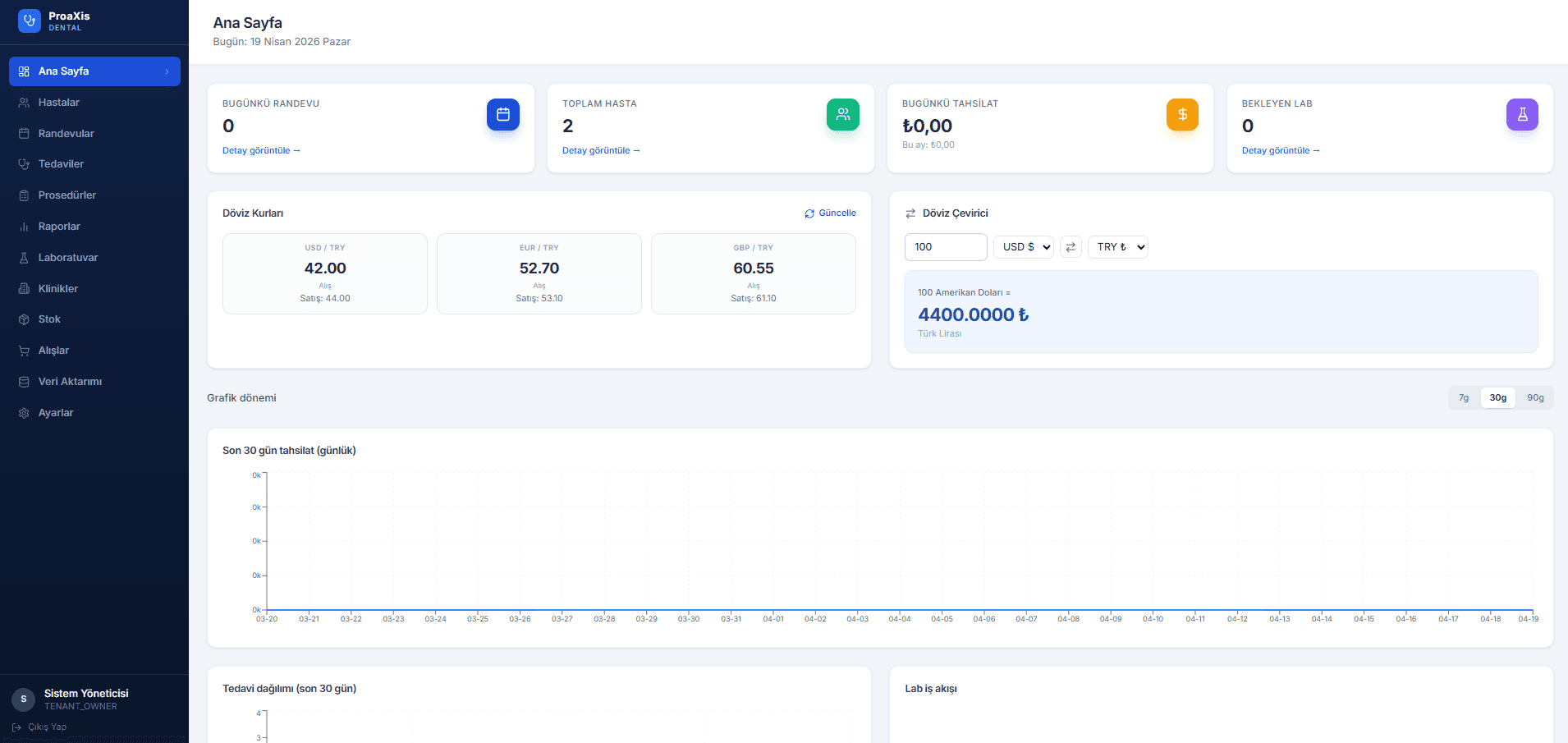Viewport: 1568px width, 743px height.
Task: Click the ProaXis Dental logo icon
Action: coord(30,21)
